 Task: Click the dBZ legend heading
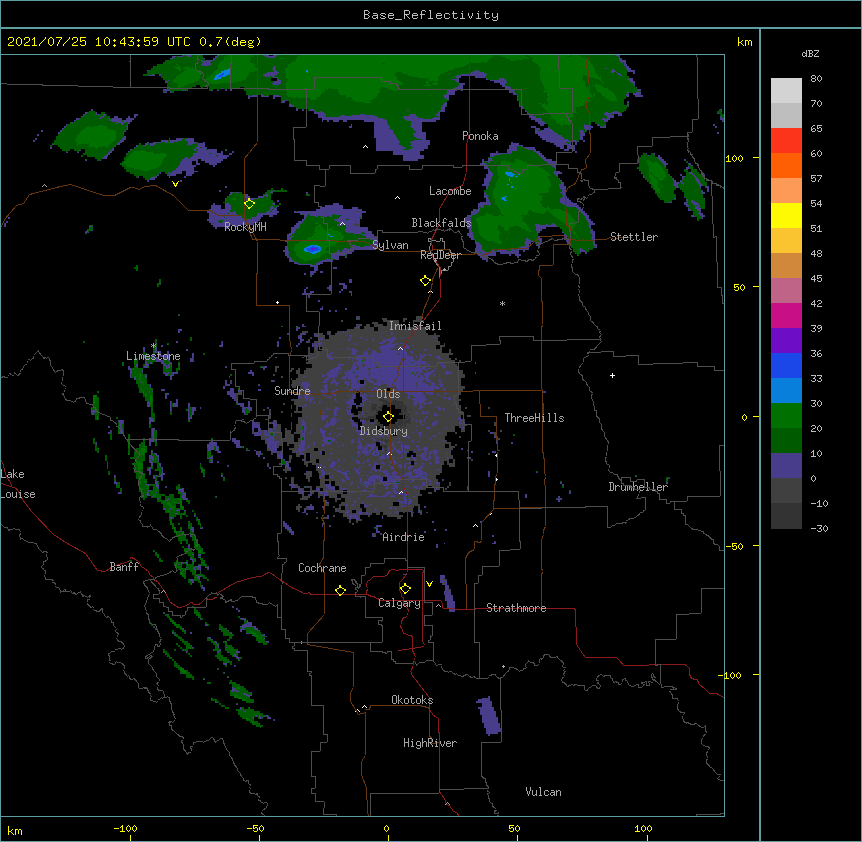[810, 53]
